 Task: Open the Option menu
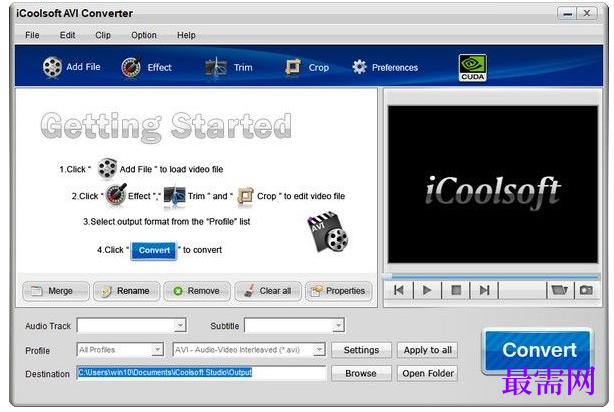(x=144, y=35)
